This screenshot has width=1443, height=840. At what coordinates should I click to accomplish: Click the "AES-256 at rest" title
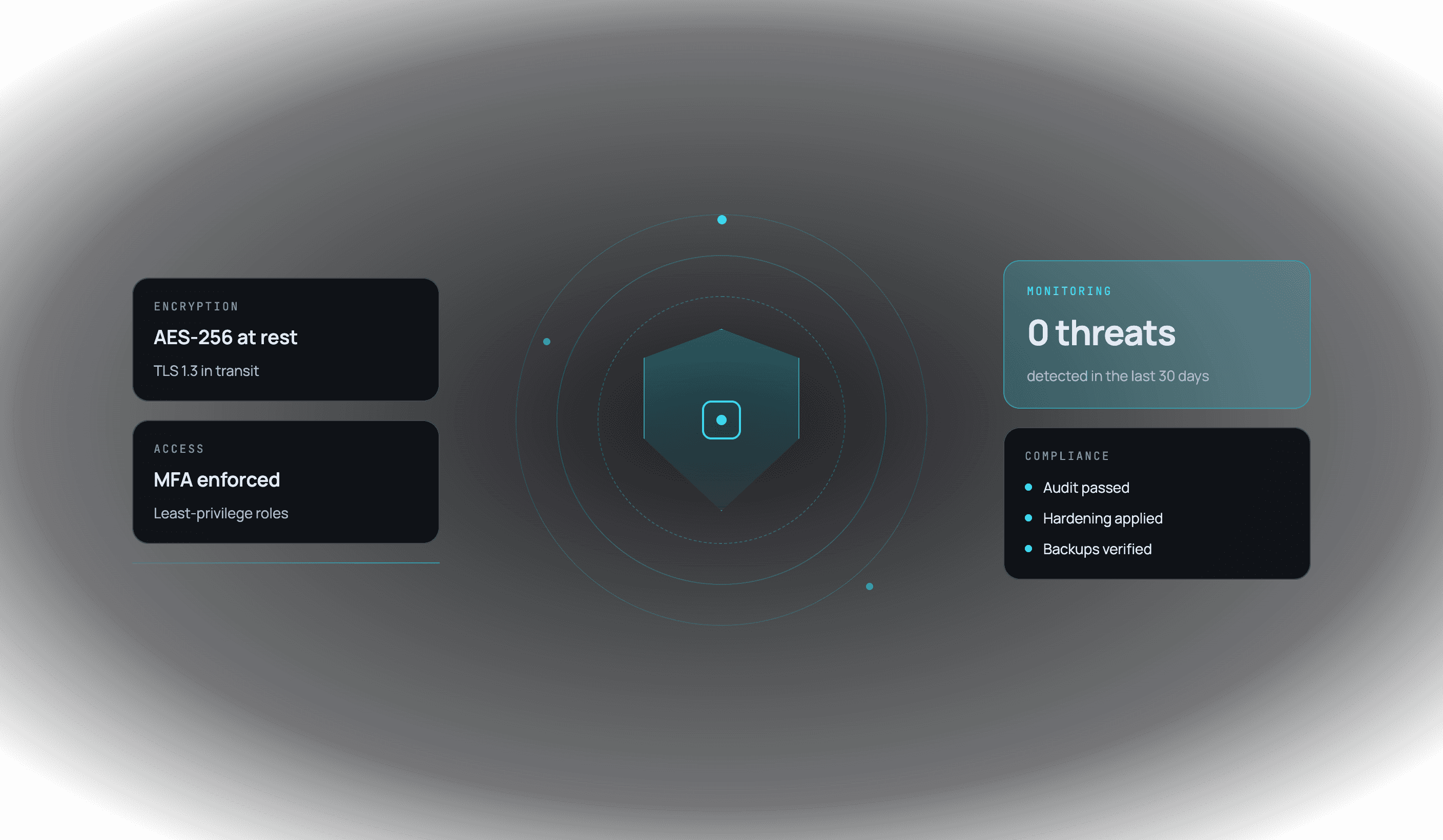pos(225,337)
